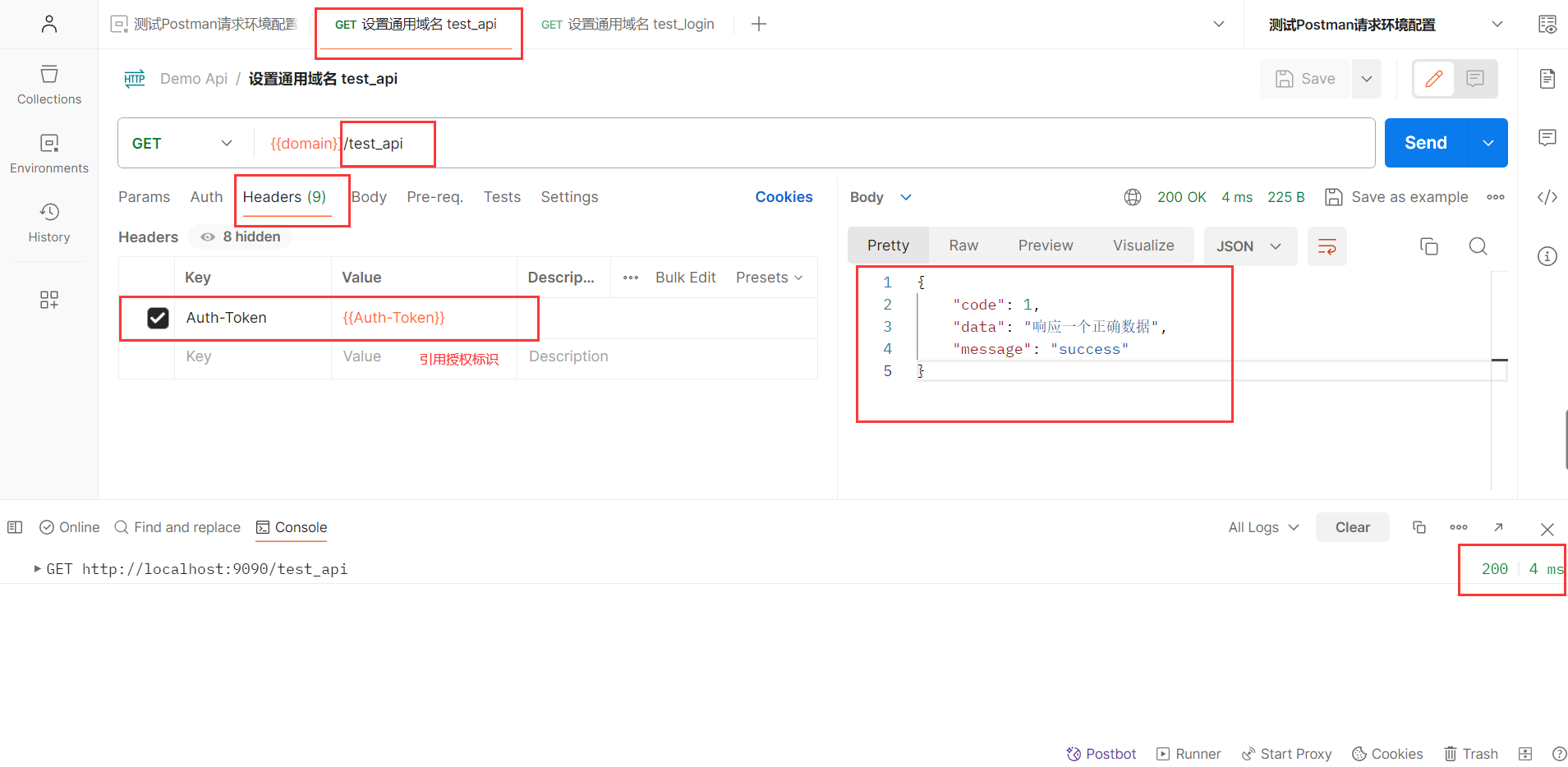Click Start Proxy in the footer

point(1286,754)
